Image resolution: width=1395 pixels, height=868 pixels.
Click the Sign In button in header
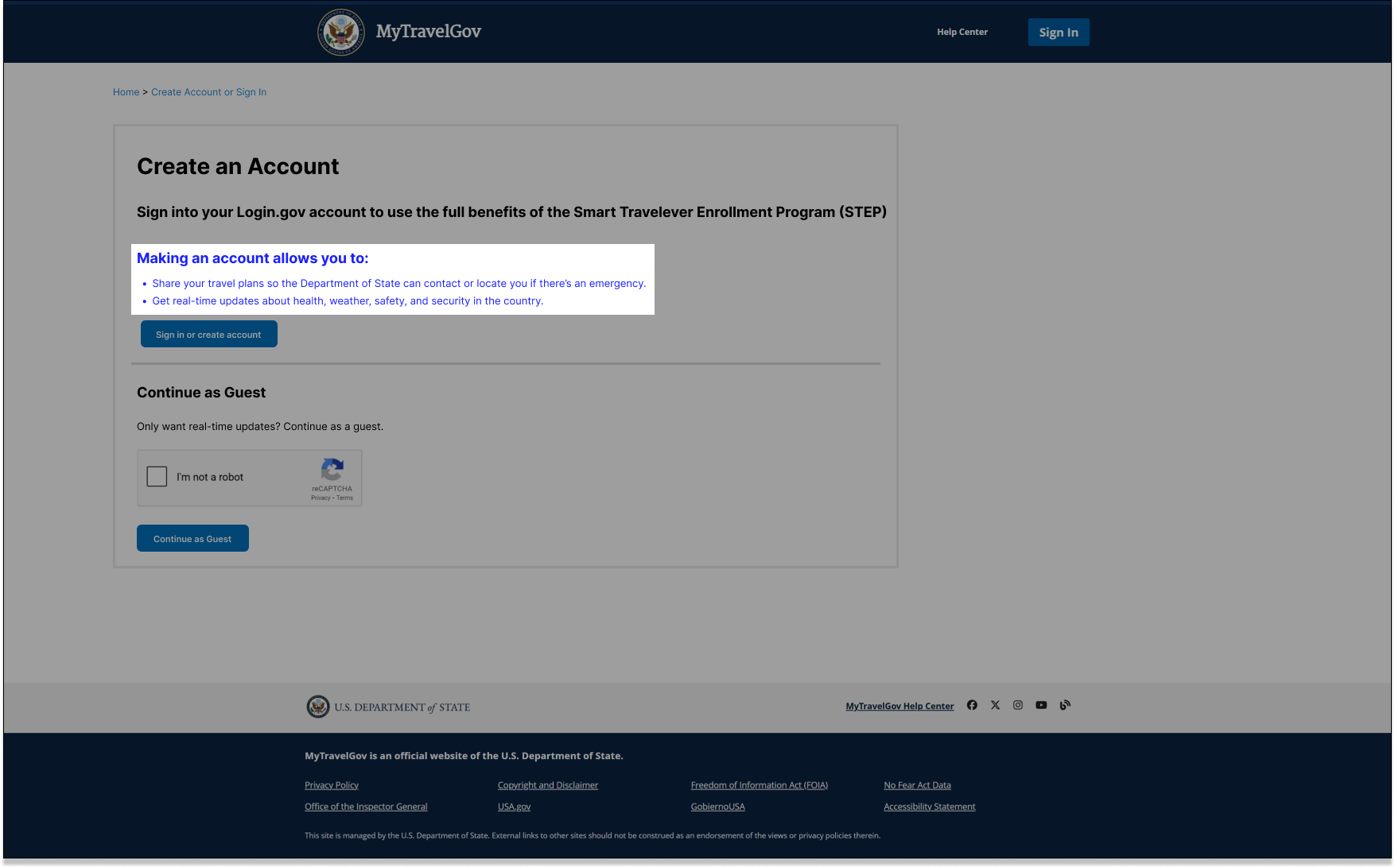(1059, 33)
